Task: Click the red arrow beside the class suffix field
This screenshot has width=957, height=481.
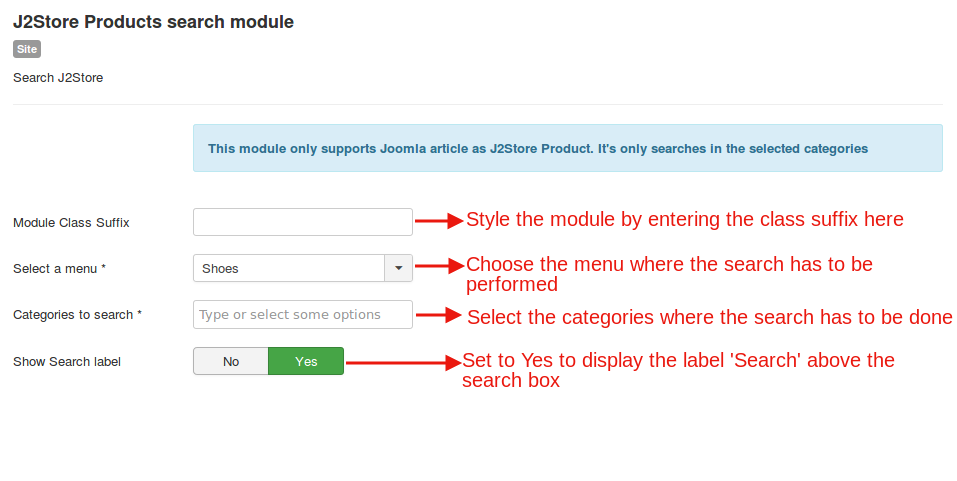Action: (x=439, y=221)
